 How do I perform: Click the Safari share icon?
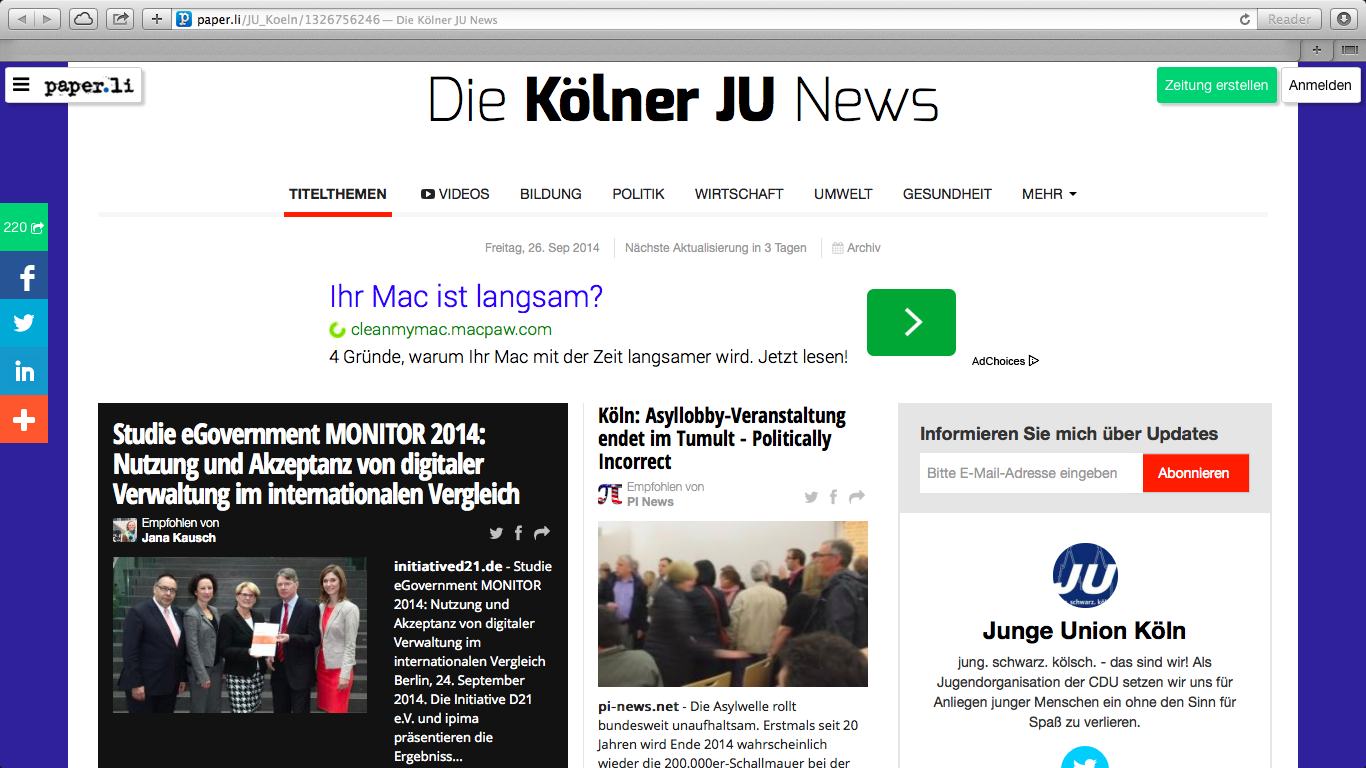(120, 19)
